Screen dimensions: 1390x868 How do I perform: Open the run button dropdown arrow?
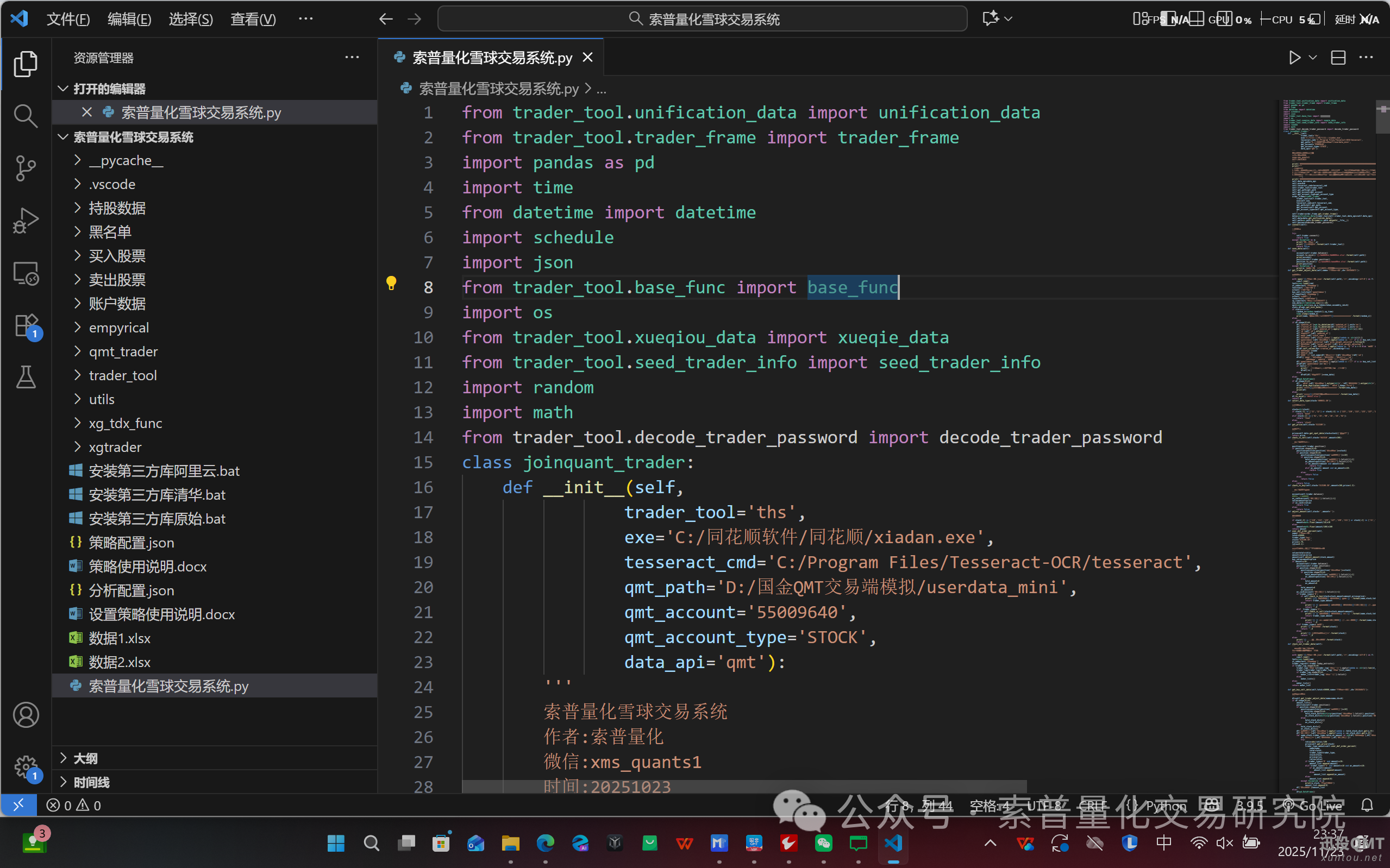click(1312, 58)
